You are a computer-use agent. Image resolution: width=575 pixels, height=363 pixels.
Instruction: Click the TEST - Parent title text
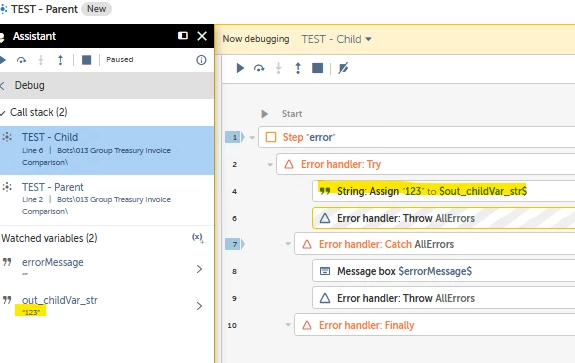click(x=44, y=9)
